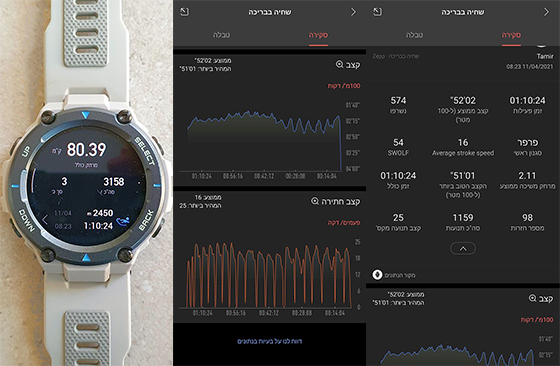Select סקירה tab in the pace charts screen

[x=318, y=35]
